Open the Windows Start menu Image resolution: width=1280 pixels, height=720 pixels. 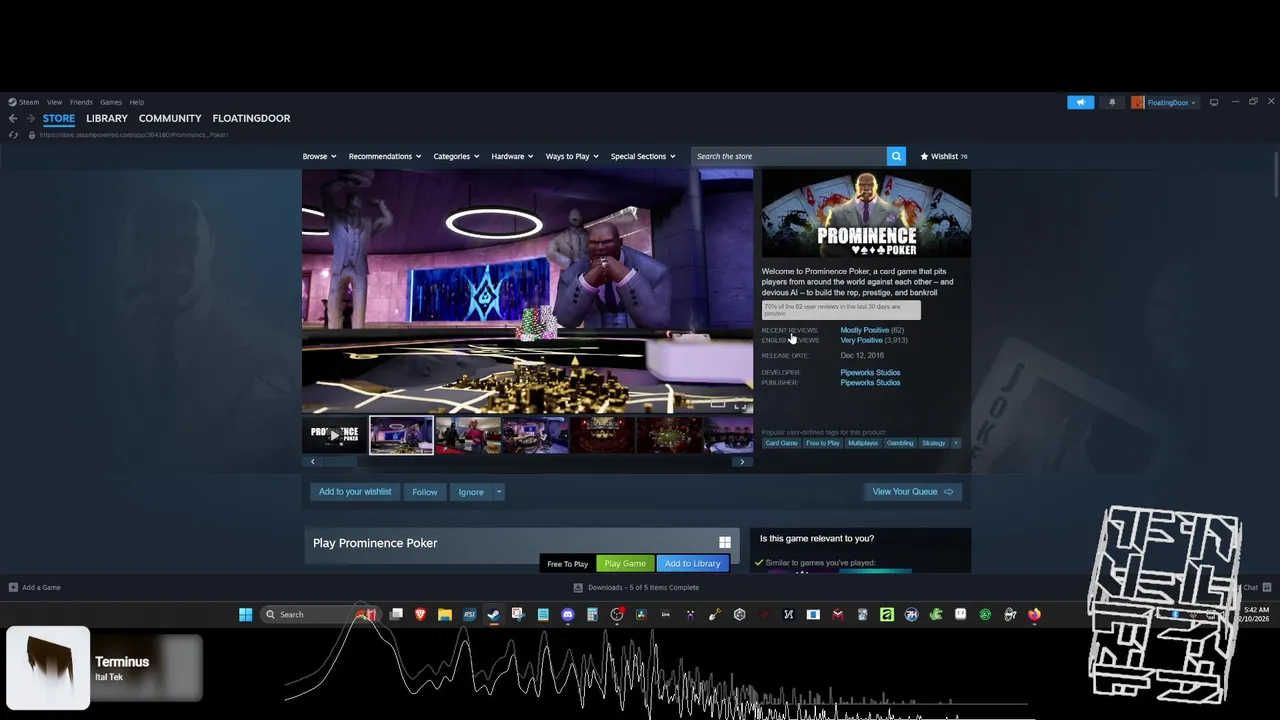pos(245,614)
